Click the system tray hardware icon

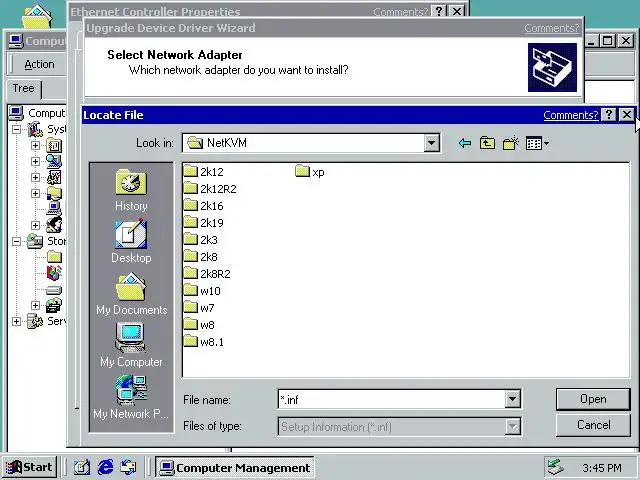(556, 467)
